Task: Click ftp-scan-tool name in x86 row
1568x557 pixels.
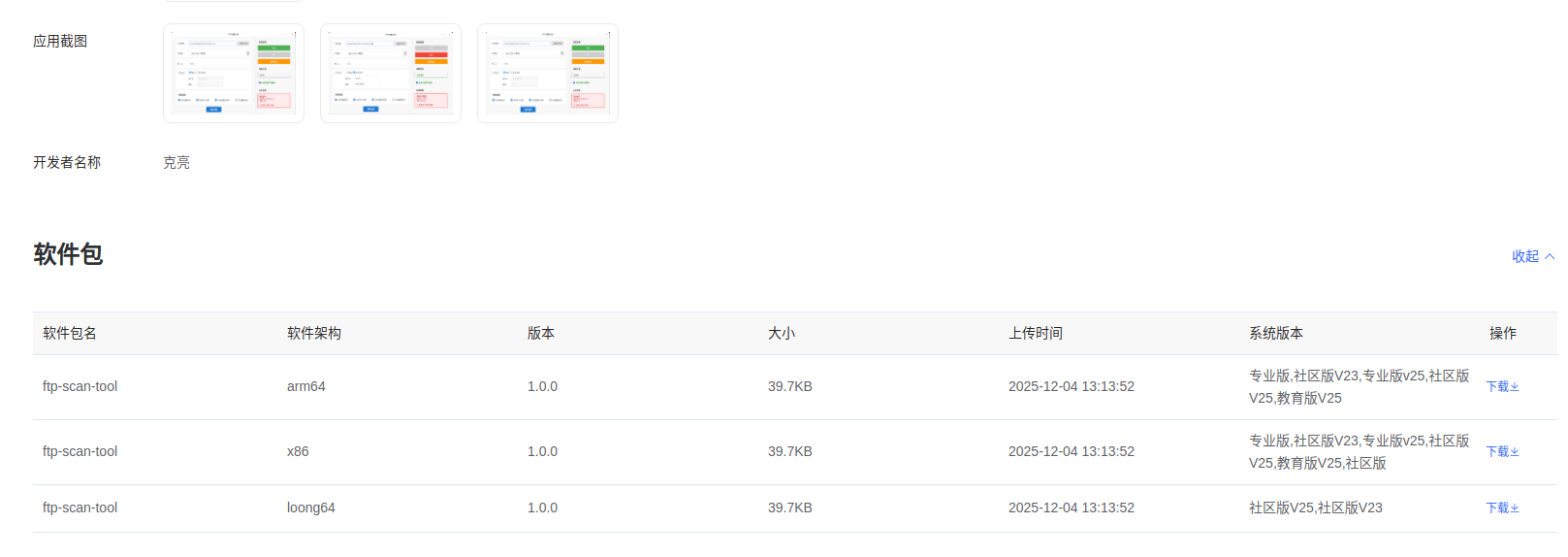Action: tap(80, 451)
